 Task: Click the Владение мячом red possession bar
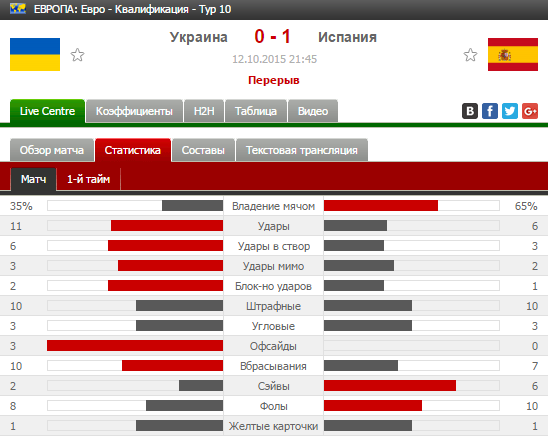381,205
